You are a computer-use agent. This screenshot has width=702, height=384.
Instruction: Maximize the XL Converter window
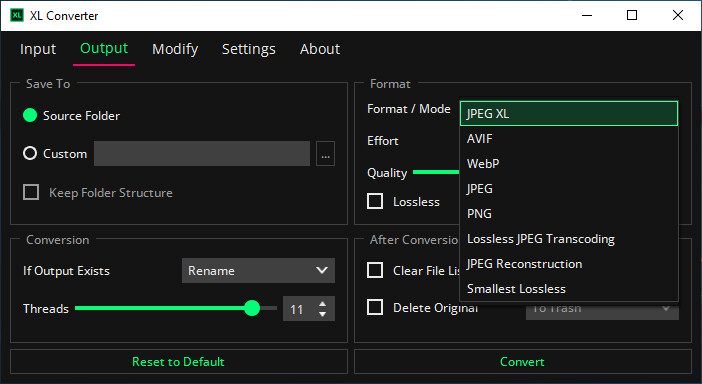click(632, 15)
